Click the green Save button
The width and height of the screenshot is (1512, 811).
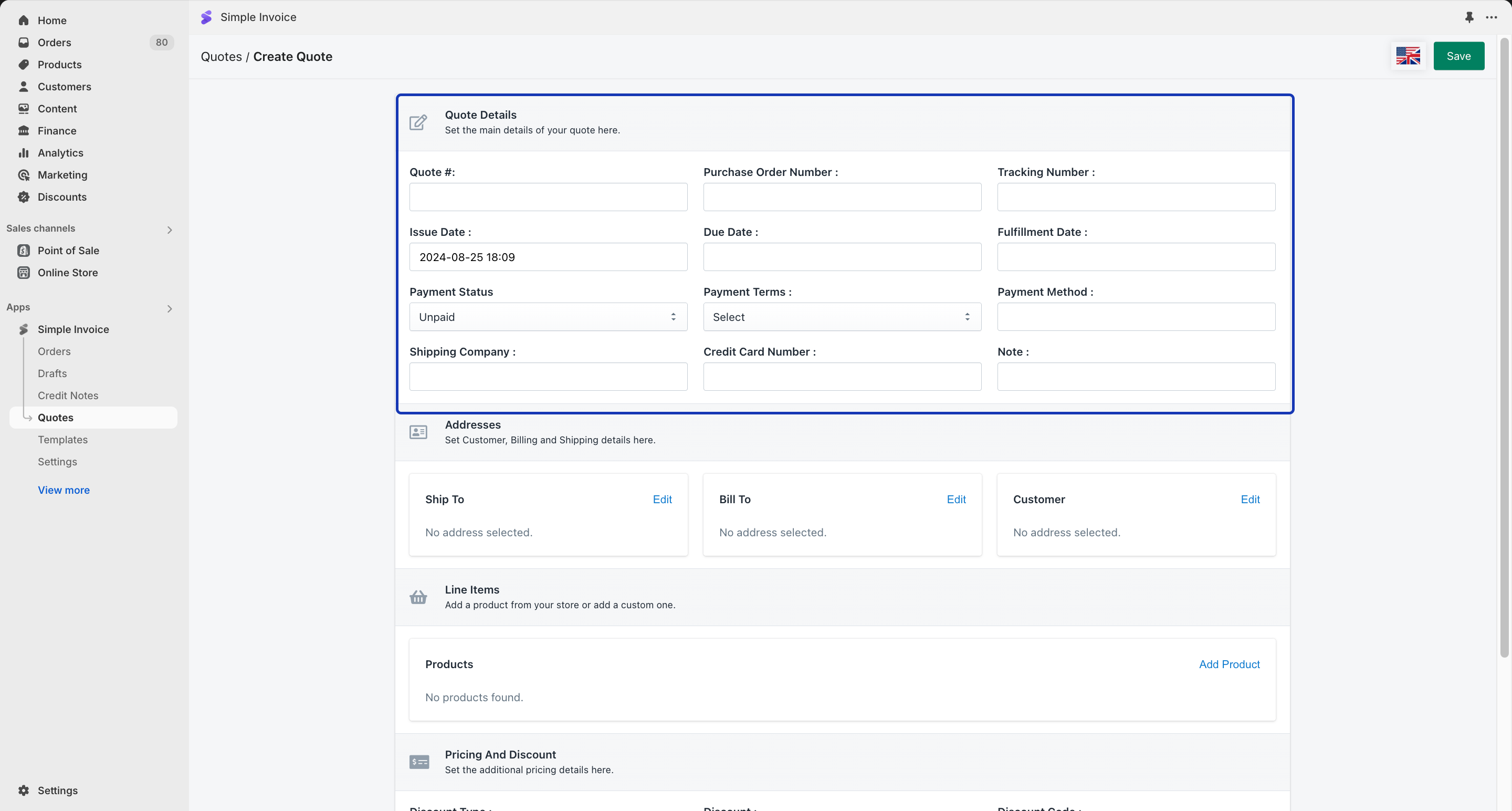click(1458, 56)
